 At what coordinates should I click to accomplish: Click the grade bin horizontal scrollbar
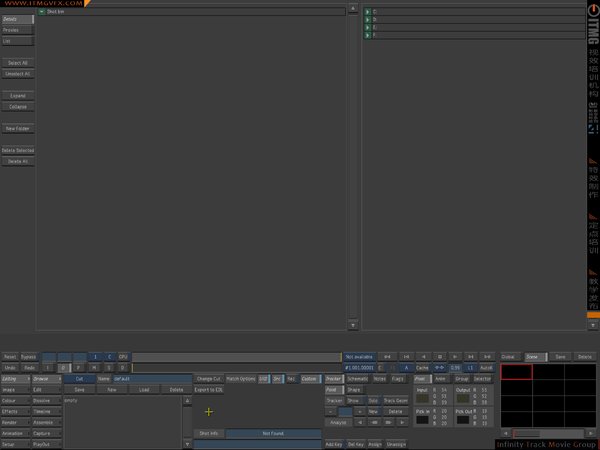point(548,434)
